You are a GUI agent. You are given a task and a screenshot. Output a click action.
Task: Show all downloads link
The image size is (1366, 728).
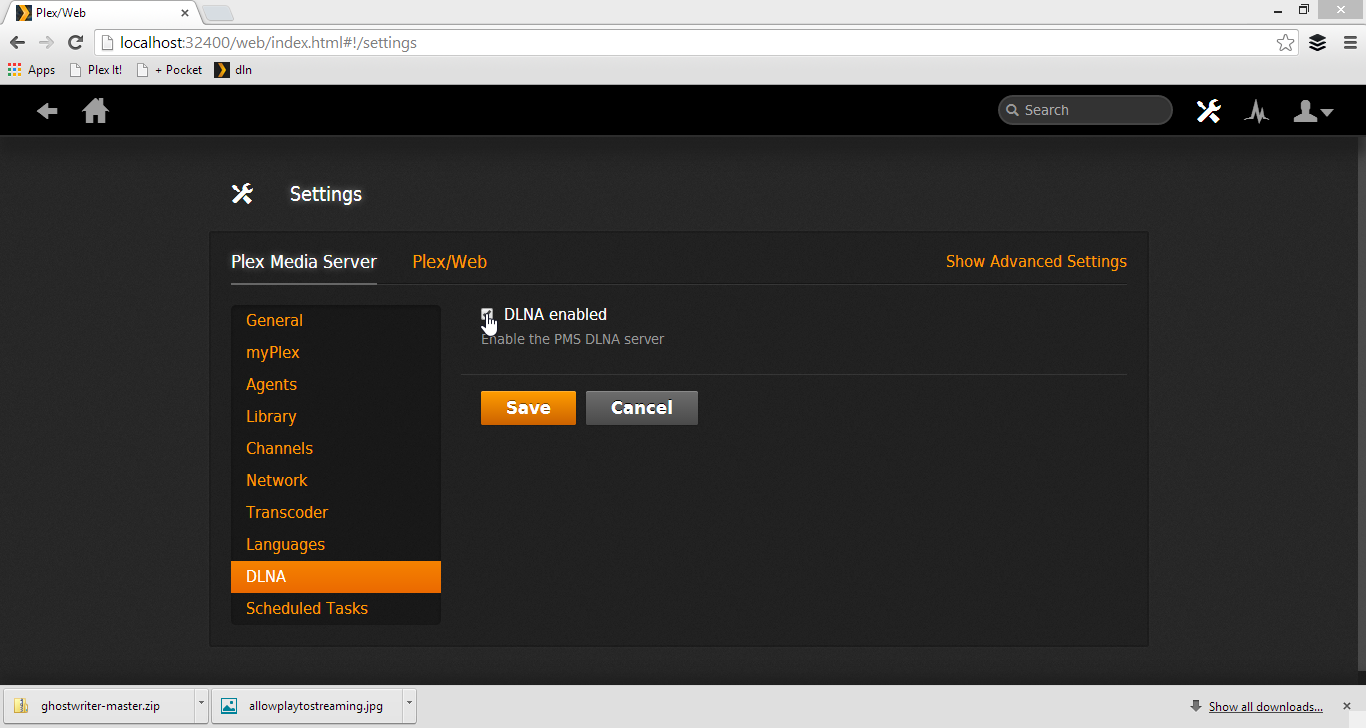tap(1265, 707)
